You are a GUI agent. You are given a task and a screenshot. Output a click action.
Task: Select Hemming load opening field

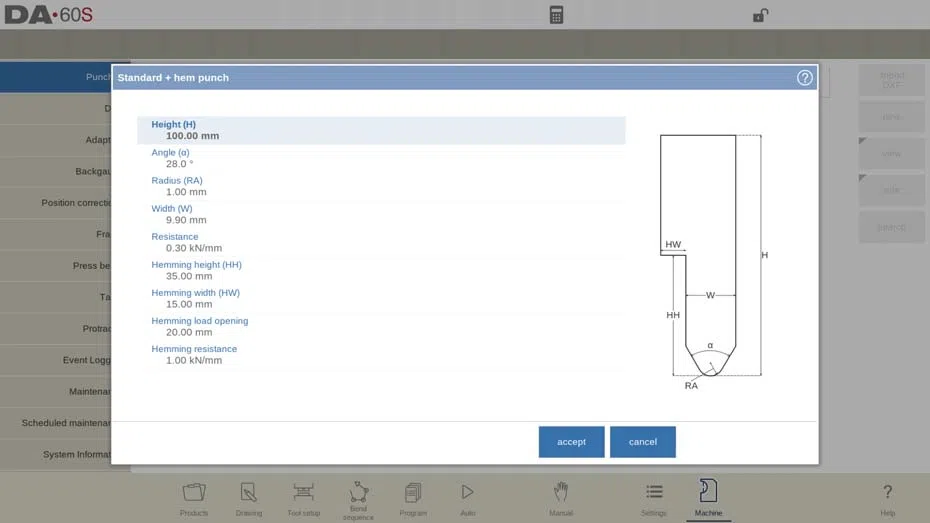[x=381, y=327]
